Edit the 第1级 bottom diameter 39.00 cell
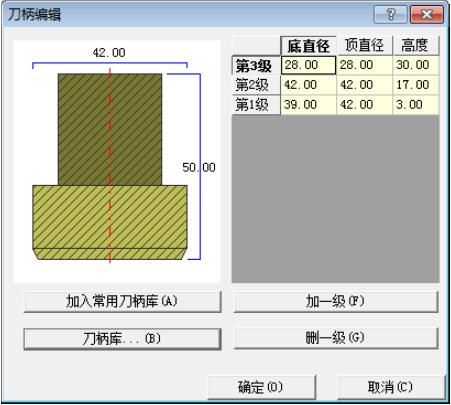 (x=309, y=105)
